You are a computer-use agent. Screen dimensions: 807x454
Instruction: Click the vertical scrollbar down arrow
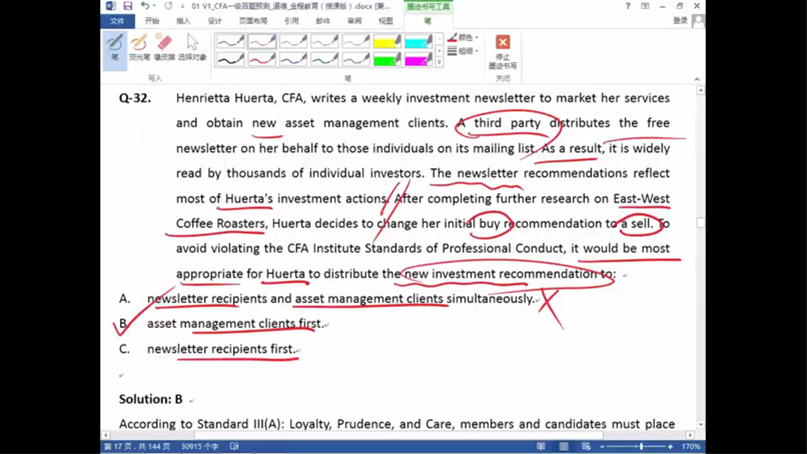700,424
